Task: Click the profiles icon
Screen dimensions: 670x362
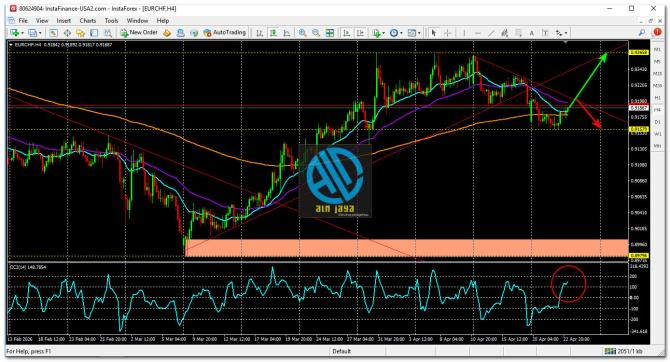Action: coord(32,33)
